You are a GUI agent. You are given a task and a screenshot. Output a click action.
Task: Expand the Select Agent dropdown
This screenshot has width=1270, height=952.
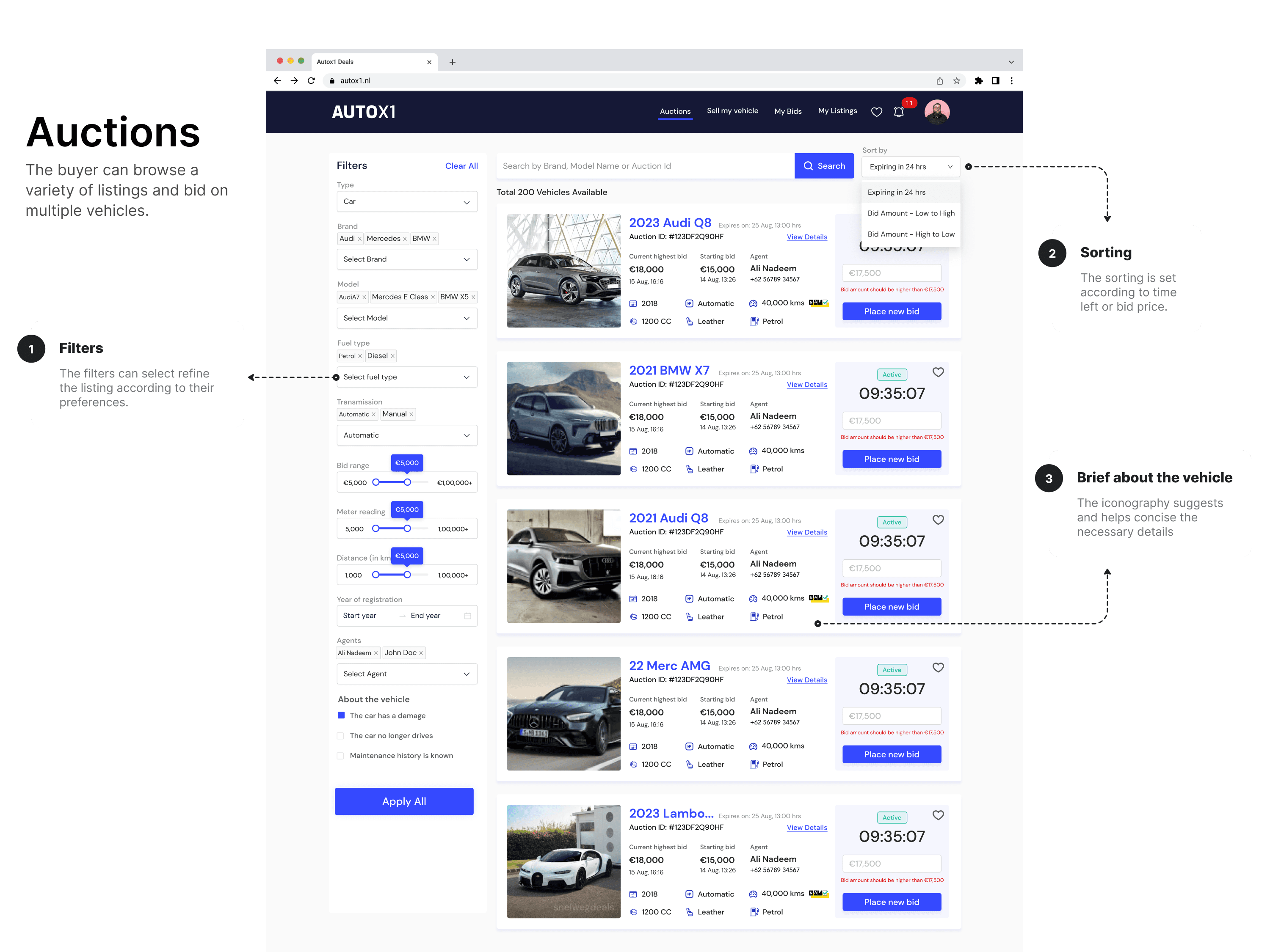coord(407,674)
